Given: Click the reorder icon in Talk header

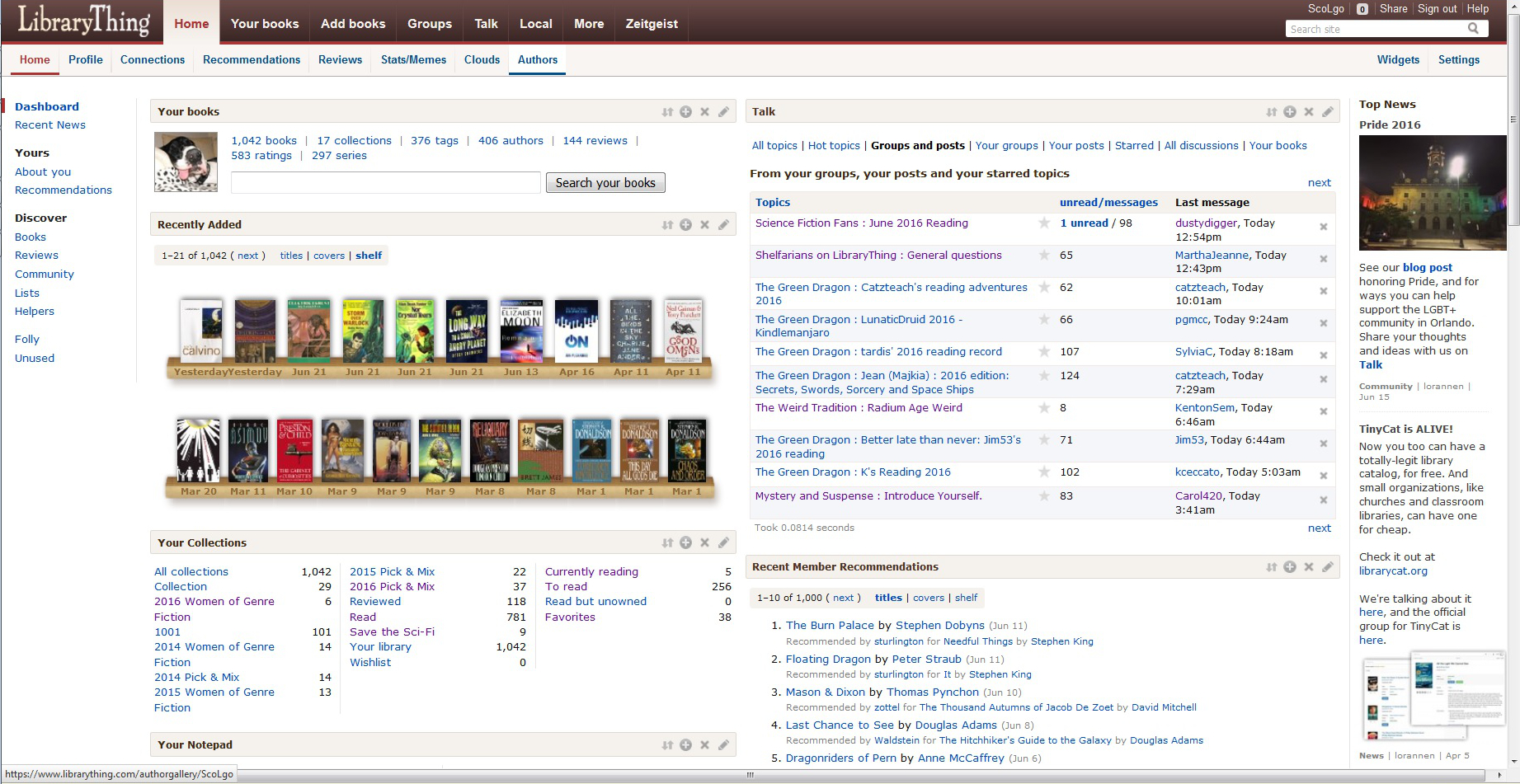Looking at the screenshot, I should 1271,112.
